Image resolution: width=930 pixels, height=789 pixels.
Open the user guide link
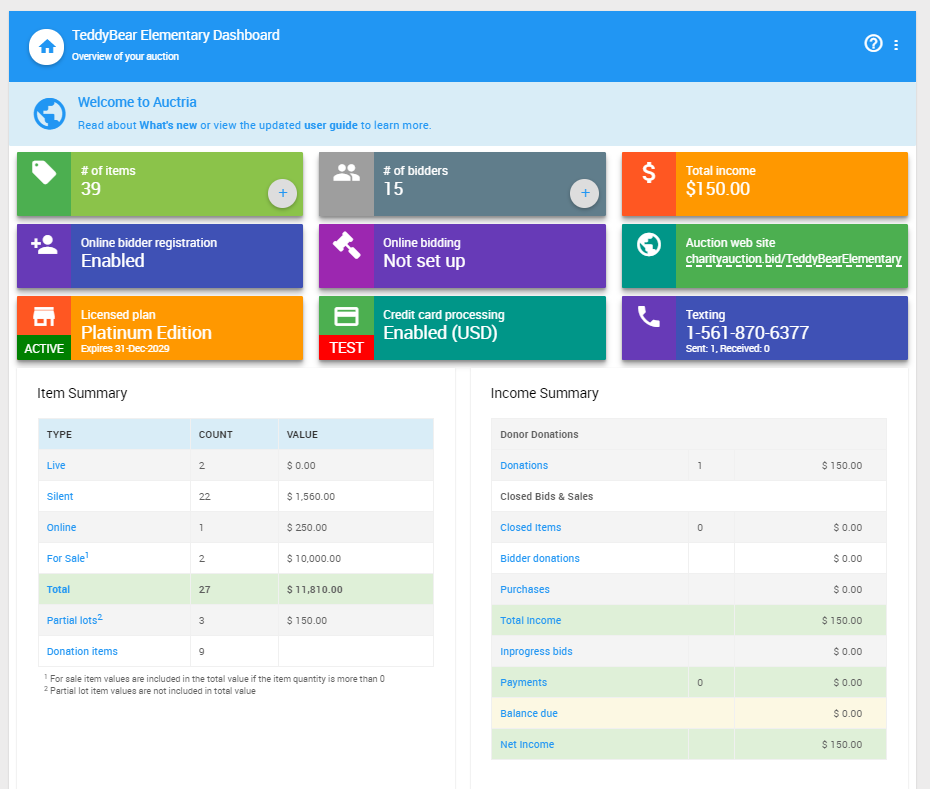330,126
